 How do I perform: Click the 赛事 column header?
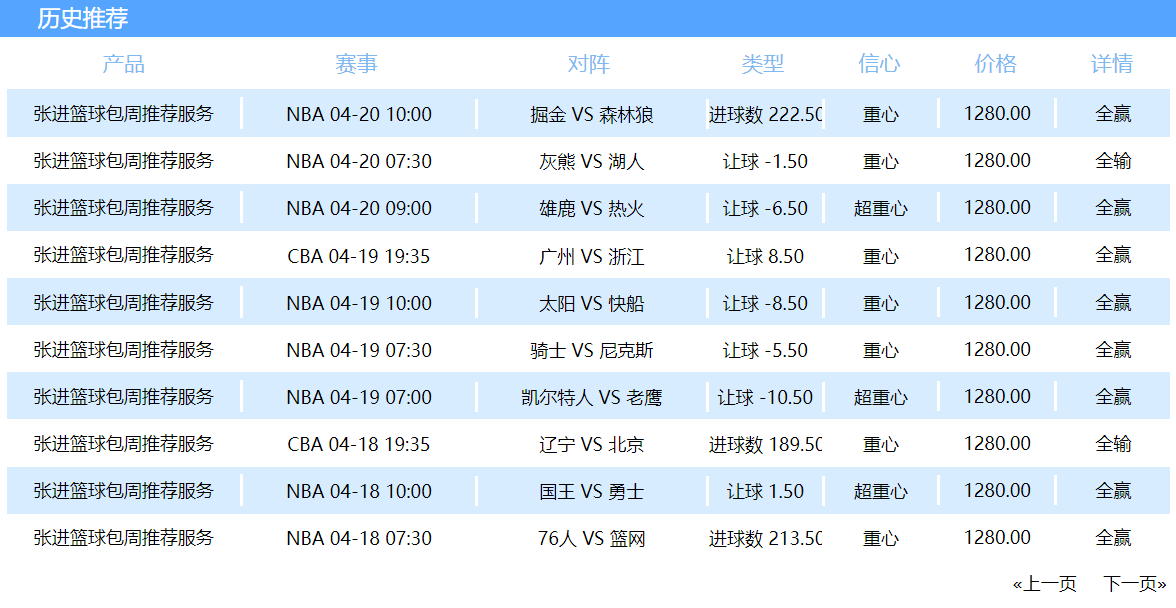pos(356,64)
